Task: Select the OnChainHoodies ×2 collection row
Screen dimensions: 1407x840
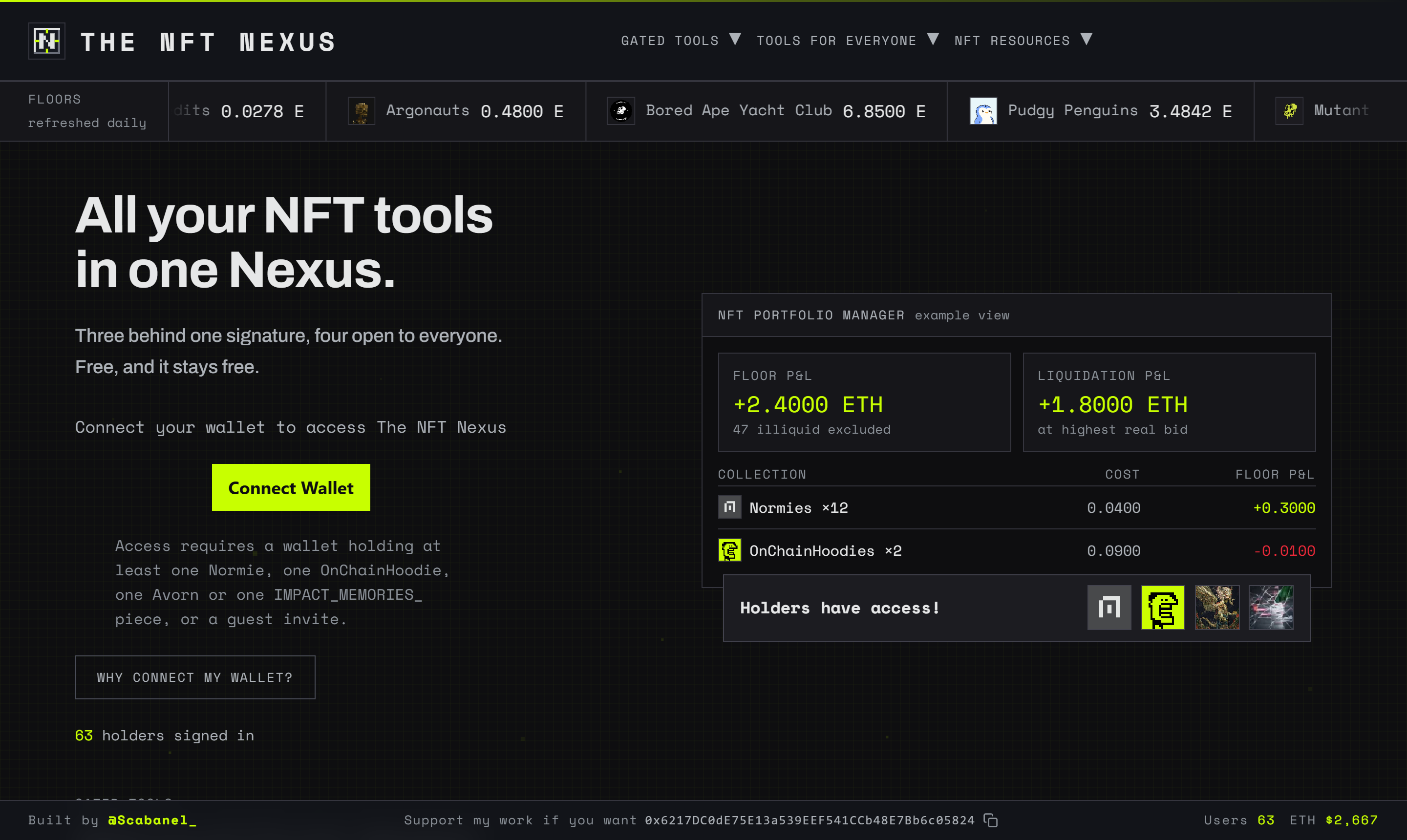Action: [x=1016, y=550]
